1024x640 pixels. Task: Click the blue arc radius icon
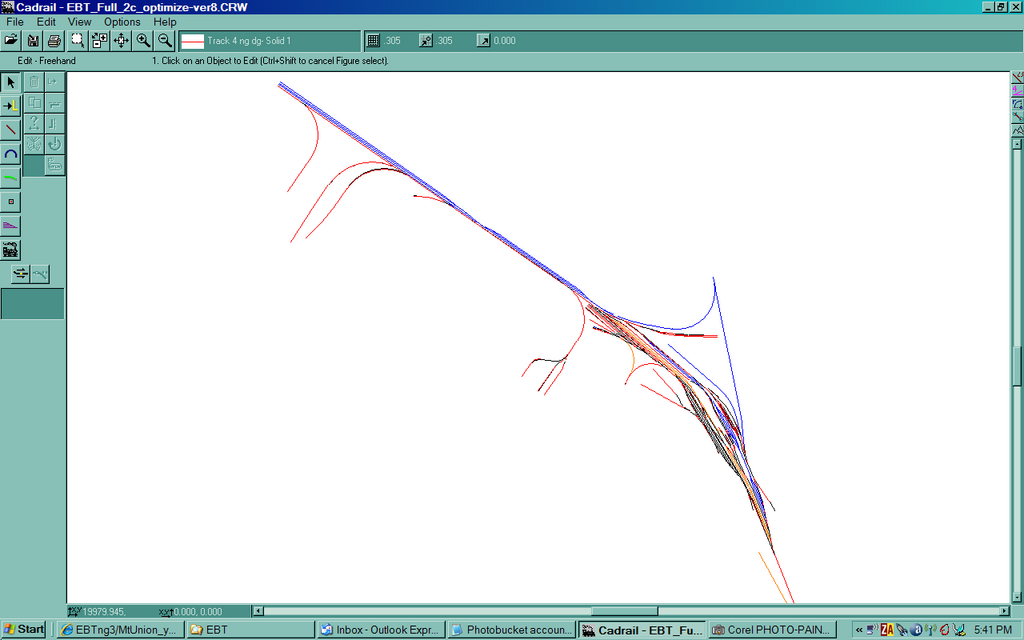[x=1017, y=104]
